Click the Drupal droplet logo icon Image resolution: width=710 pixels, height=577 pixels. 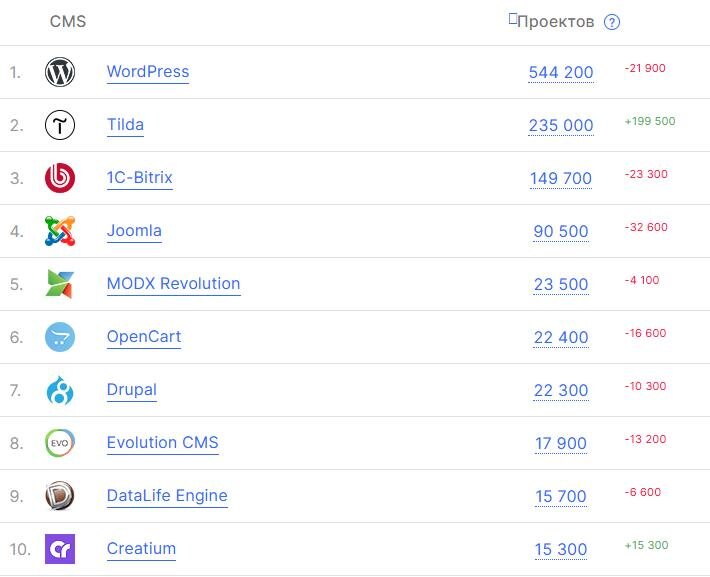click(x=60, y=390)
